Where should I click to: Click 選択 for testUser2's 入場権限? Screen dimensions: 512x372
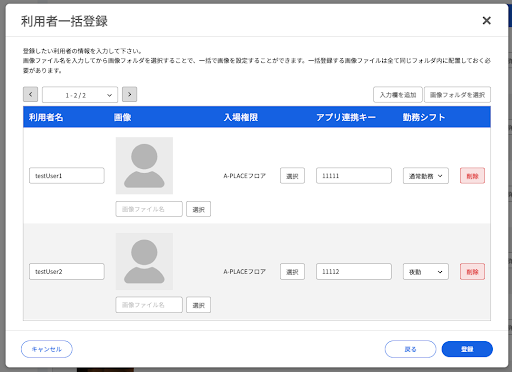point(292,272)
